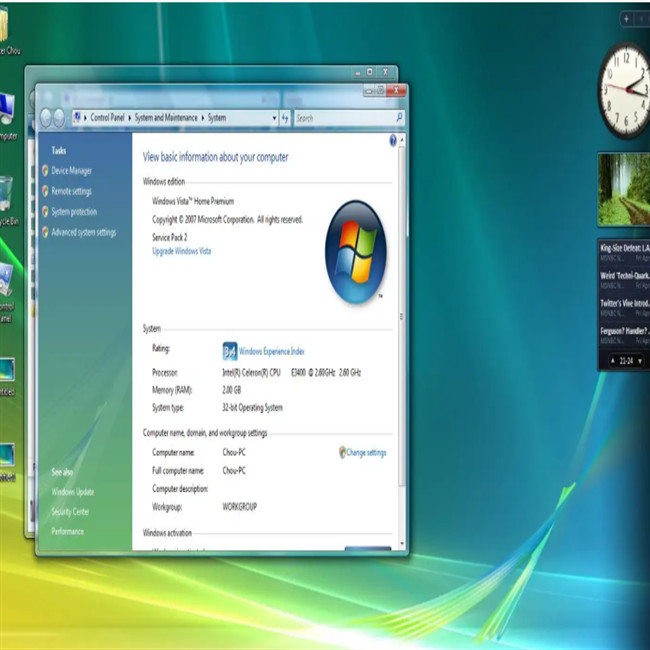Viewport: 650px width, 650px height.
Task: Expand the System and Maintenance breadcrumb arrow
Action: tap(203, 118)
